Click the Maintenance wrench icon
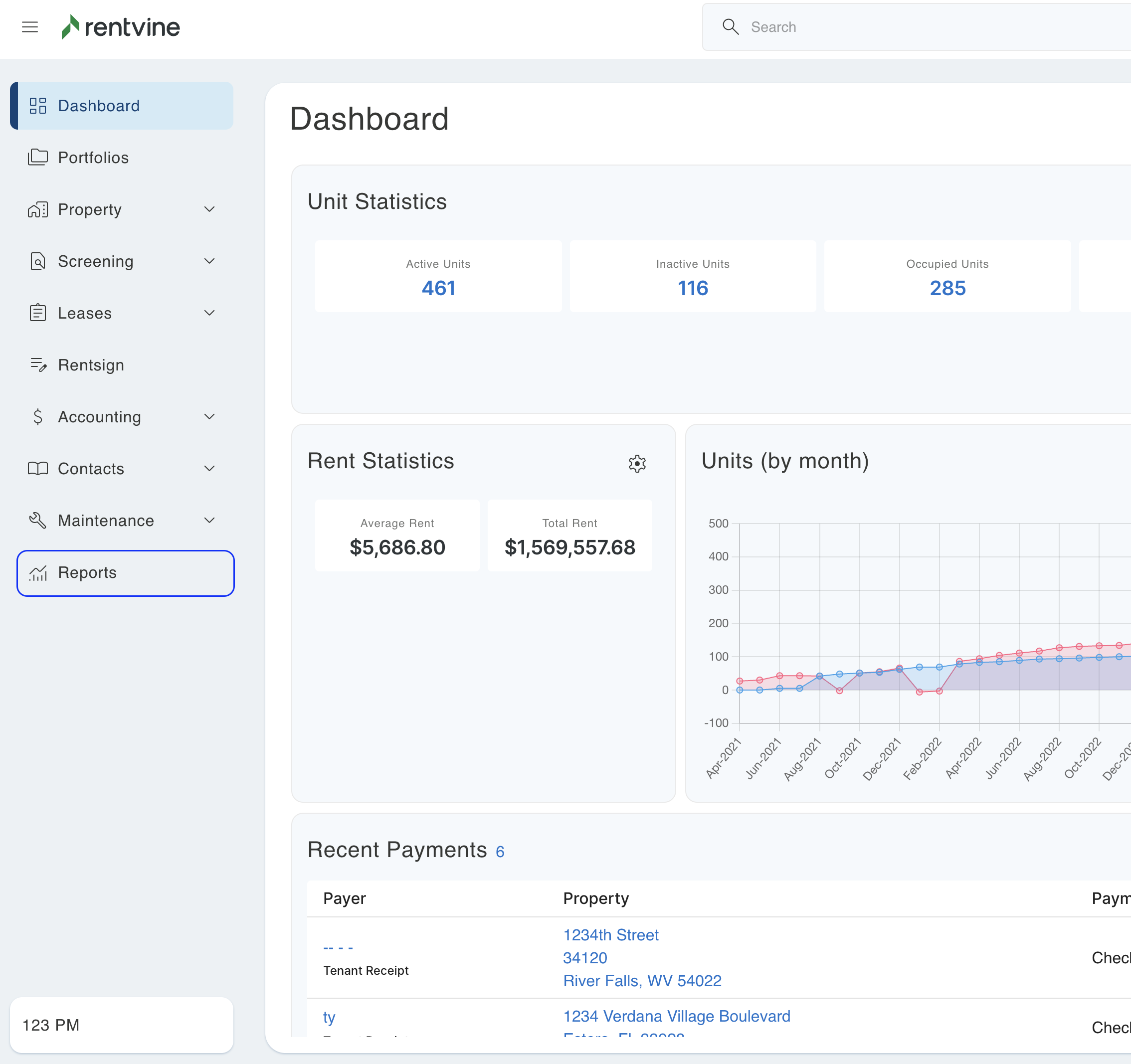This screenshot has height=1064, width=1131. (37, 521)
